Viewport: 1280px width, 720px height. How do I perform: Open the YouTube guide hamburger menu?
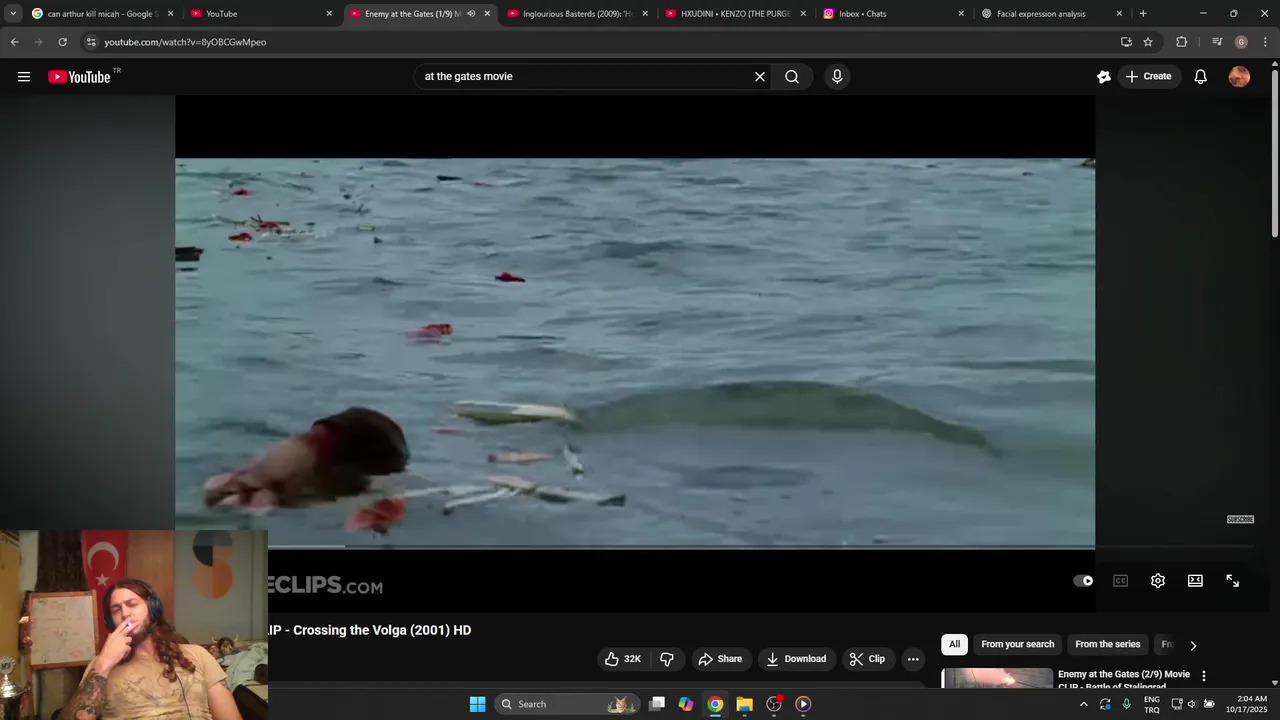(x=24, y=77)
